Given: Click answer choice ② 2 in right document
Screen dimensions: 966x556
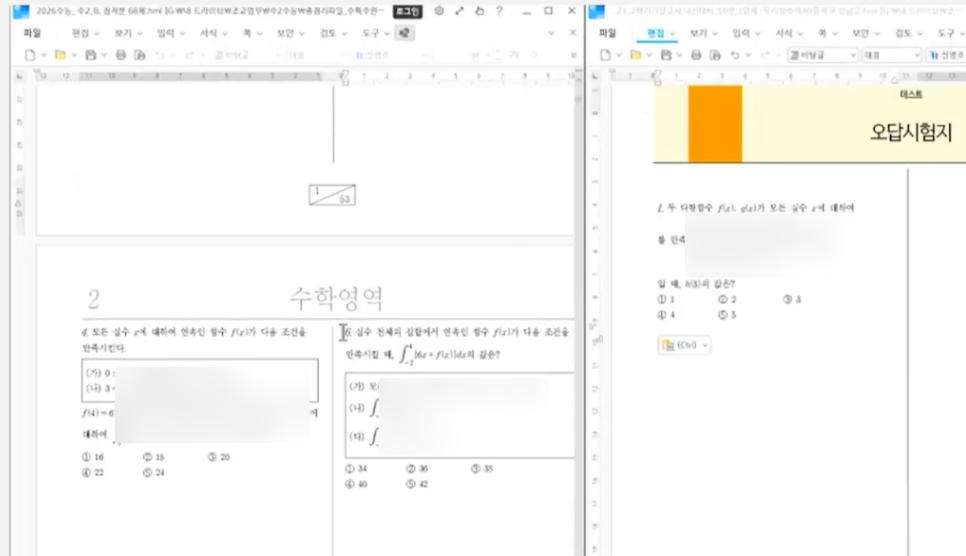Looking at the screenshot, I should coord(727,300).
